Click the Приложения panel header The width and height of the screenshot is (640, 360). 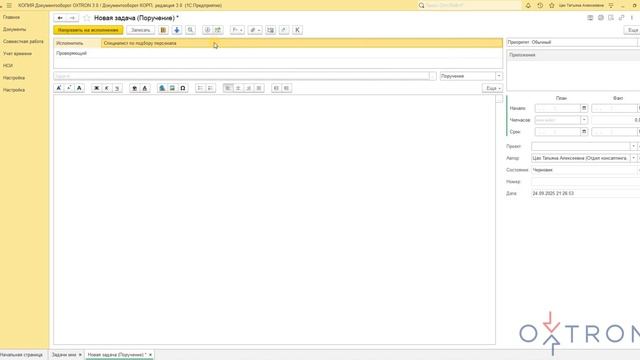[573, 55]
